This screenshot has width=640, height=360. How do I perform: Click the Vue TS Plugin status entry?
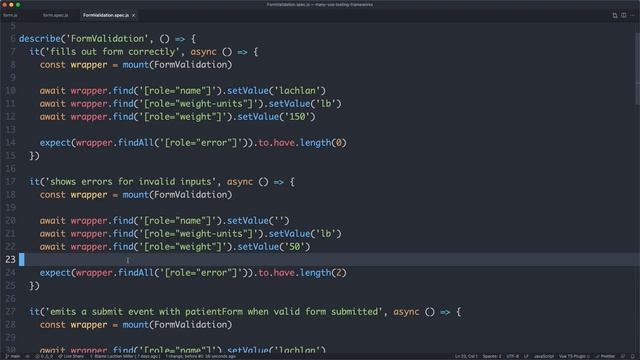[x=574, y=356]
